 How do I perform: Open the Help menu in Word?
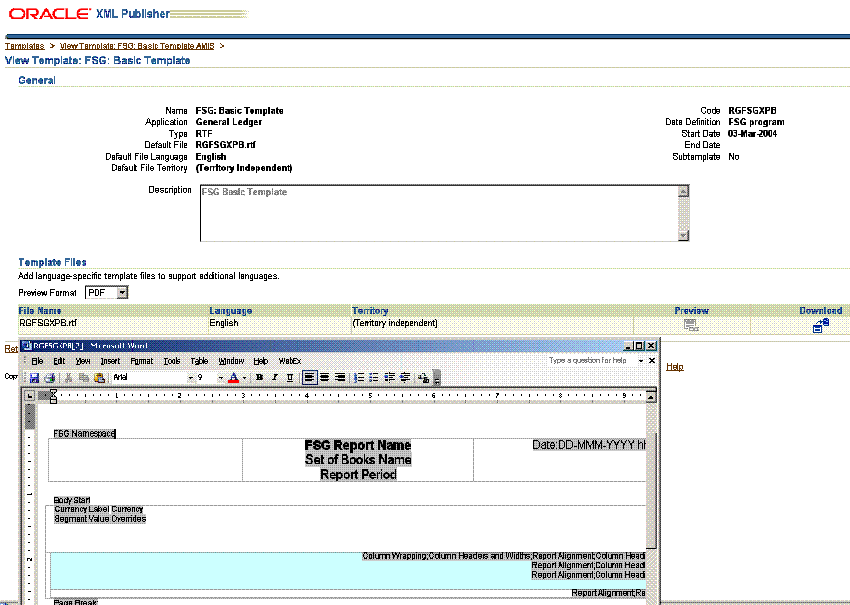point(261,361)
